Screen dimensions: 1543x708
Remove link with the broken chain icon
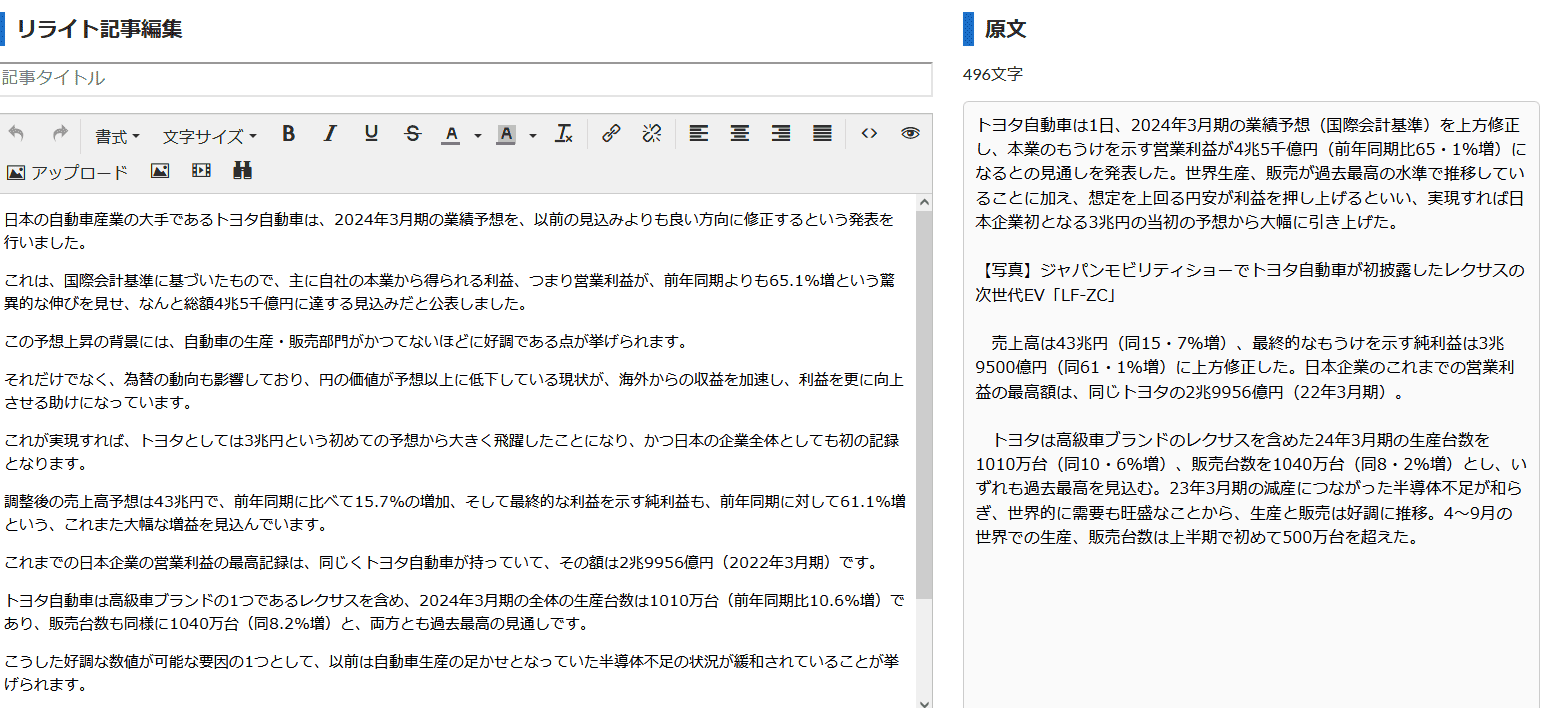click(652, 134)
